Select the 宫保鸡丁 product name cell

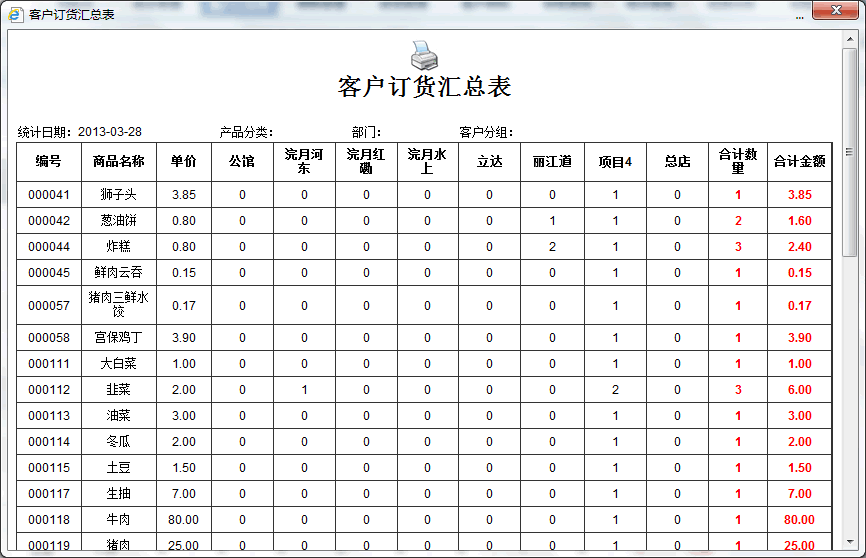119,338
